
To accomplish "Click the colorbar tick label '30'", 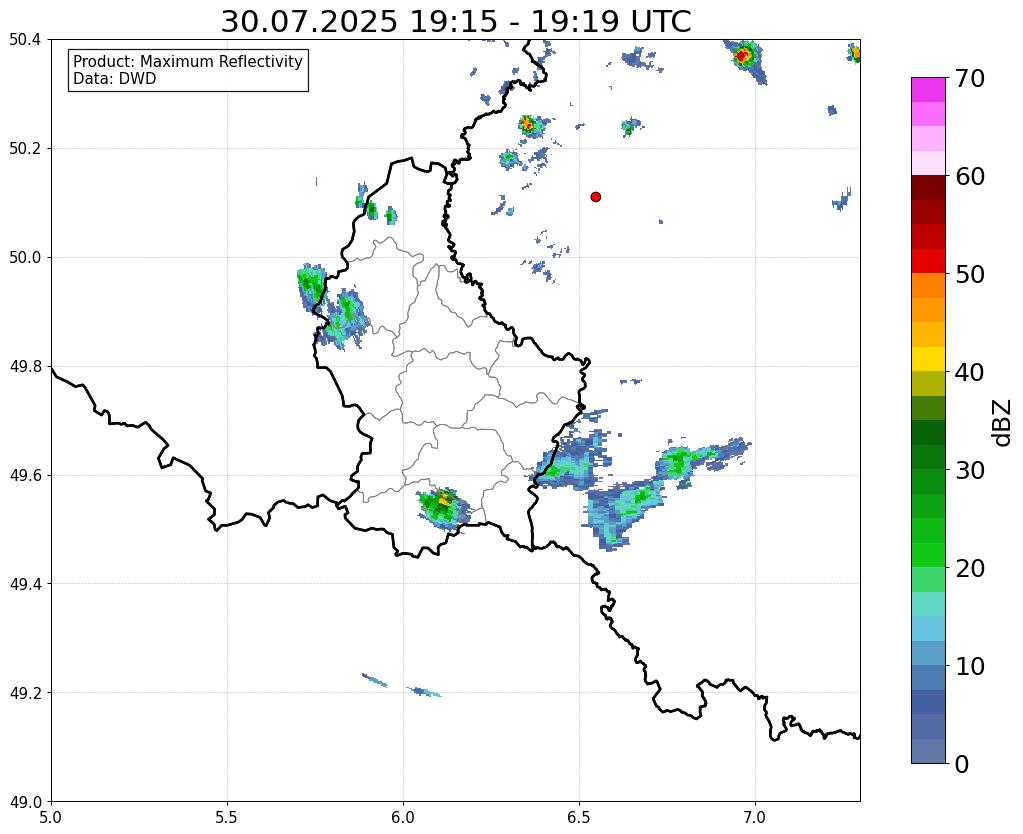I will pos(970,470).
